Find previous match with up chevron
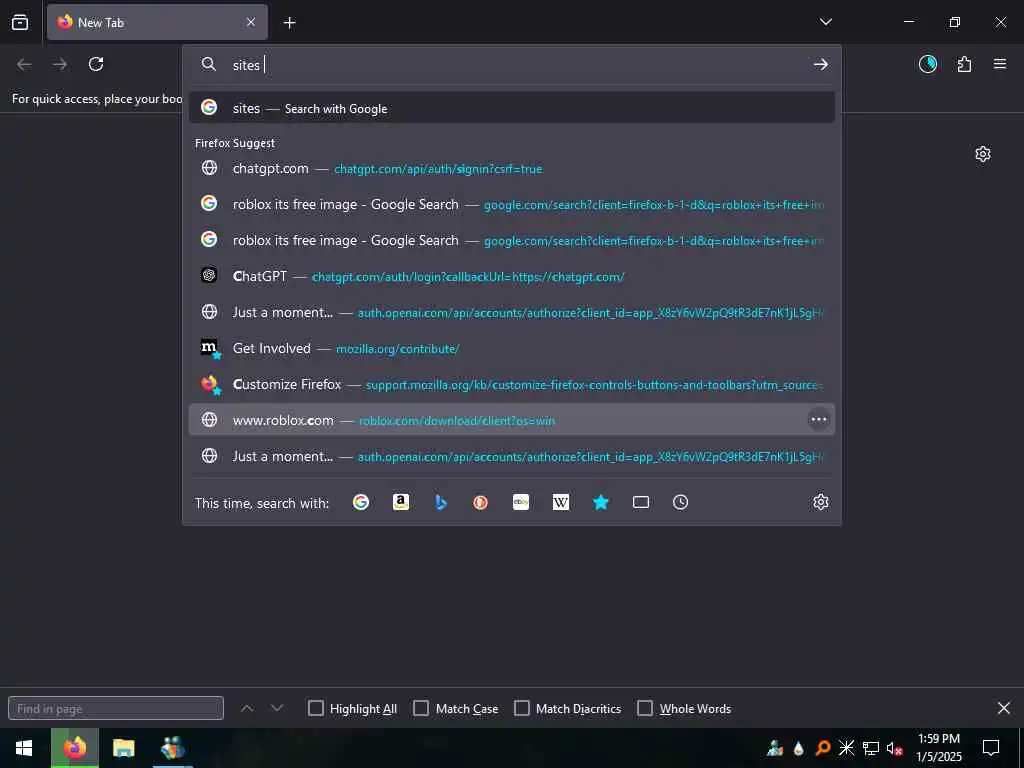The image size is (1024, 768). 247,708
